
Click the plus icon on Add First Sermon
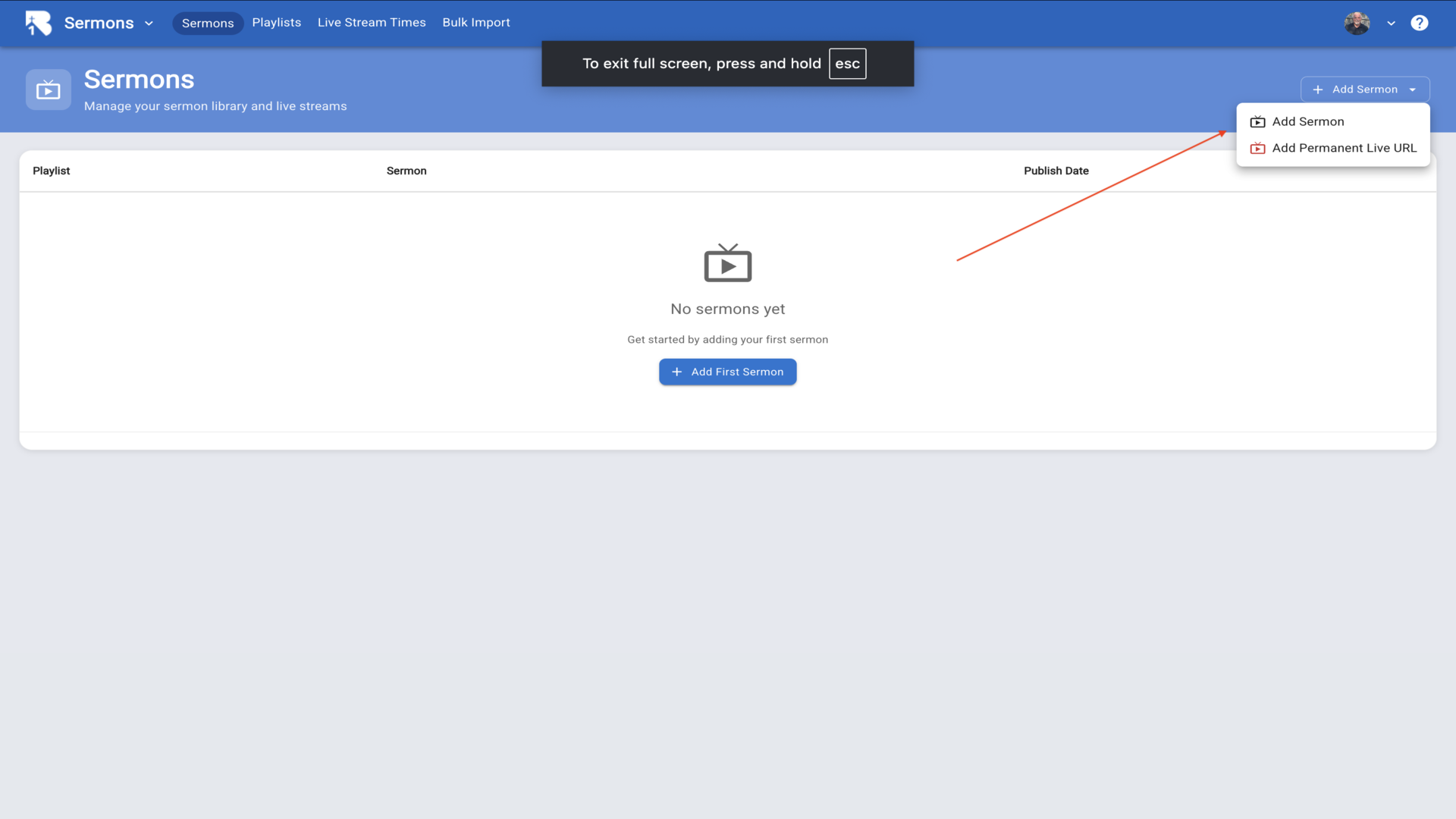[x=676, y=372]
